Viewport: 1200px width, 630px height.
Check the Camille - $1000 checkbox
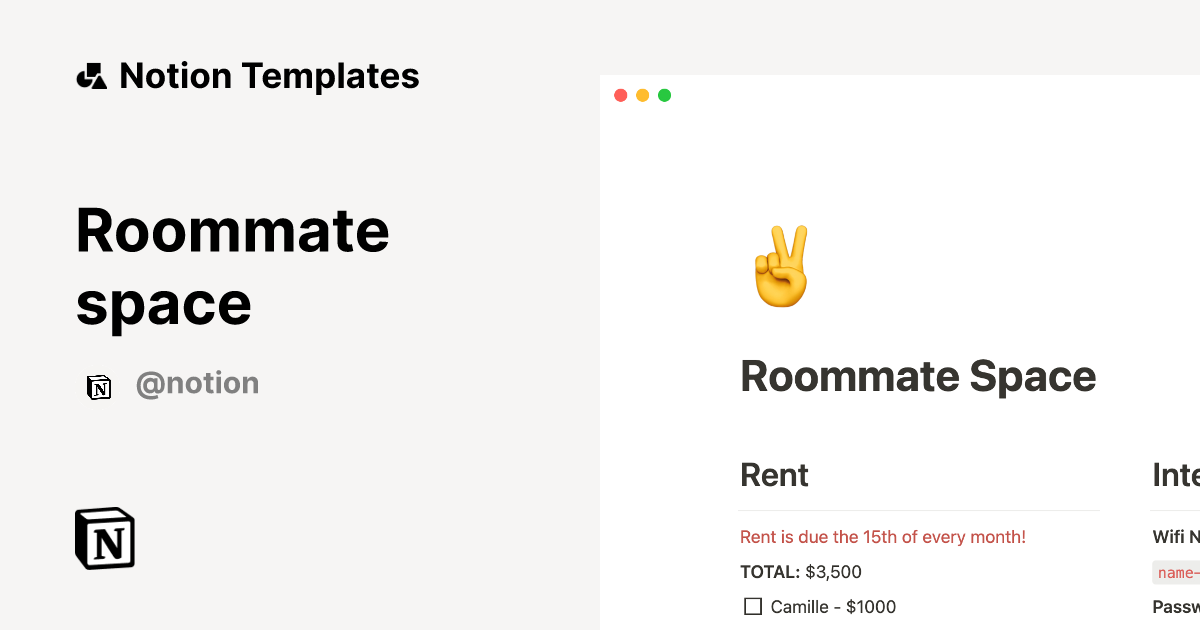click(x=753, y=607)
